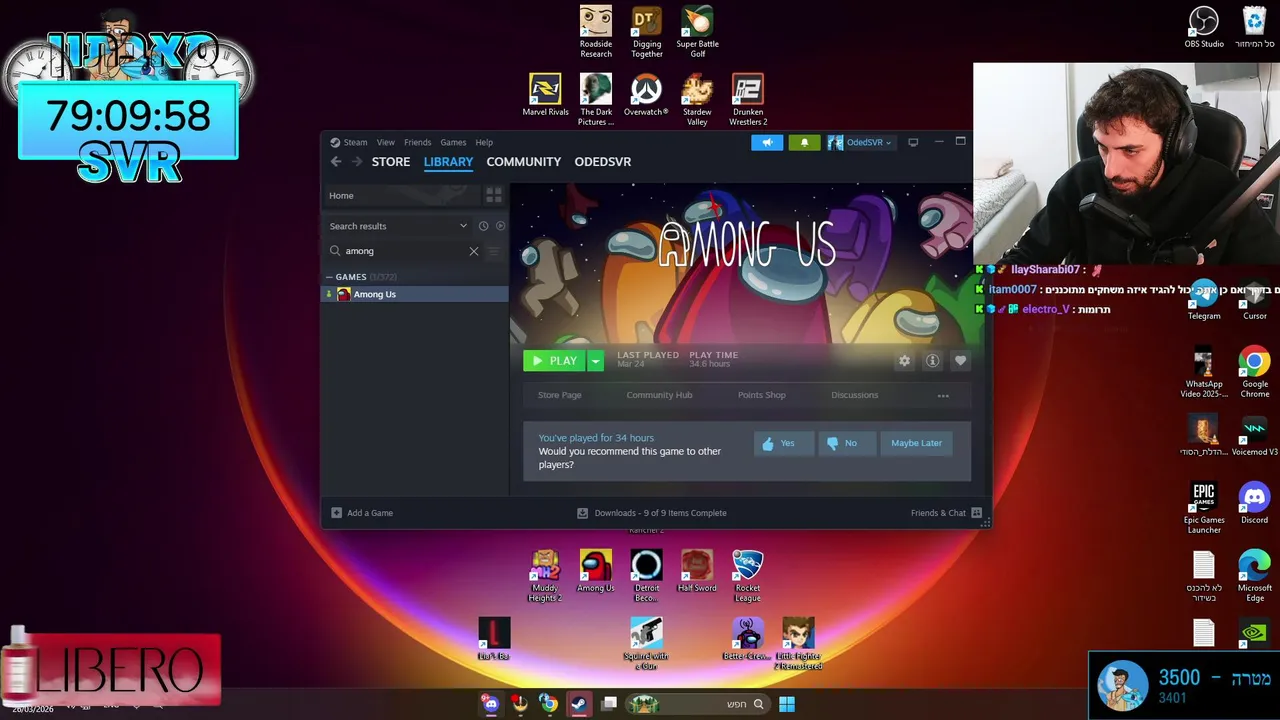Open Stardew Valley desktop shortcut
The width and height of the screenshot is (1280, 720).
pos(697,100)
